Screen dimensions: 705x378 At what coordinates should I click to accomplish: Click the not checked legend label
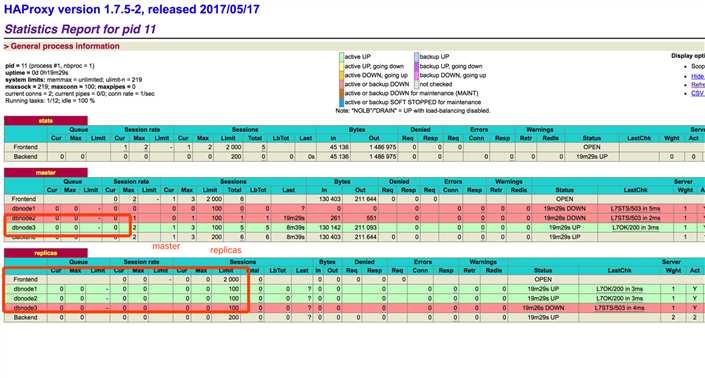(436, 84)
